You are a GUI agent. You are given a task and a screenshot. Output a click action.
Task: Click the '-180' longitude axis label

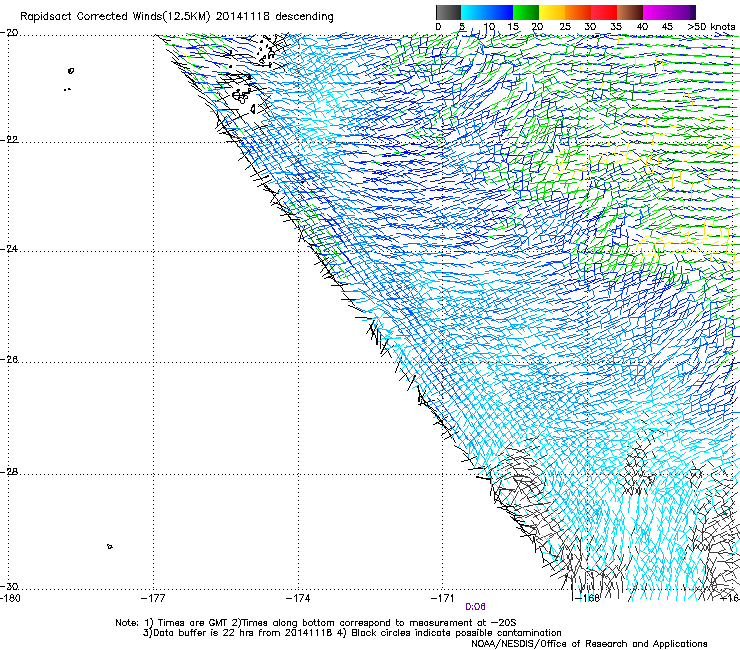(10, 599)
